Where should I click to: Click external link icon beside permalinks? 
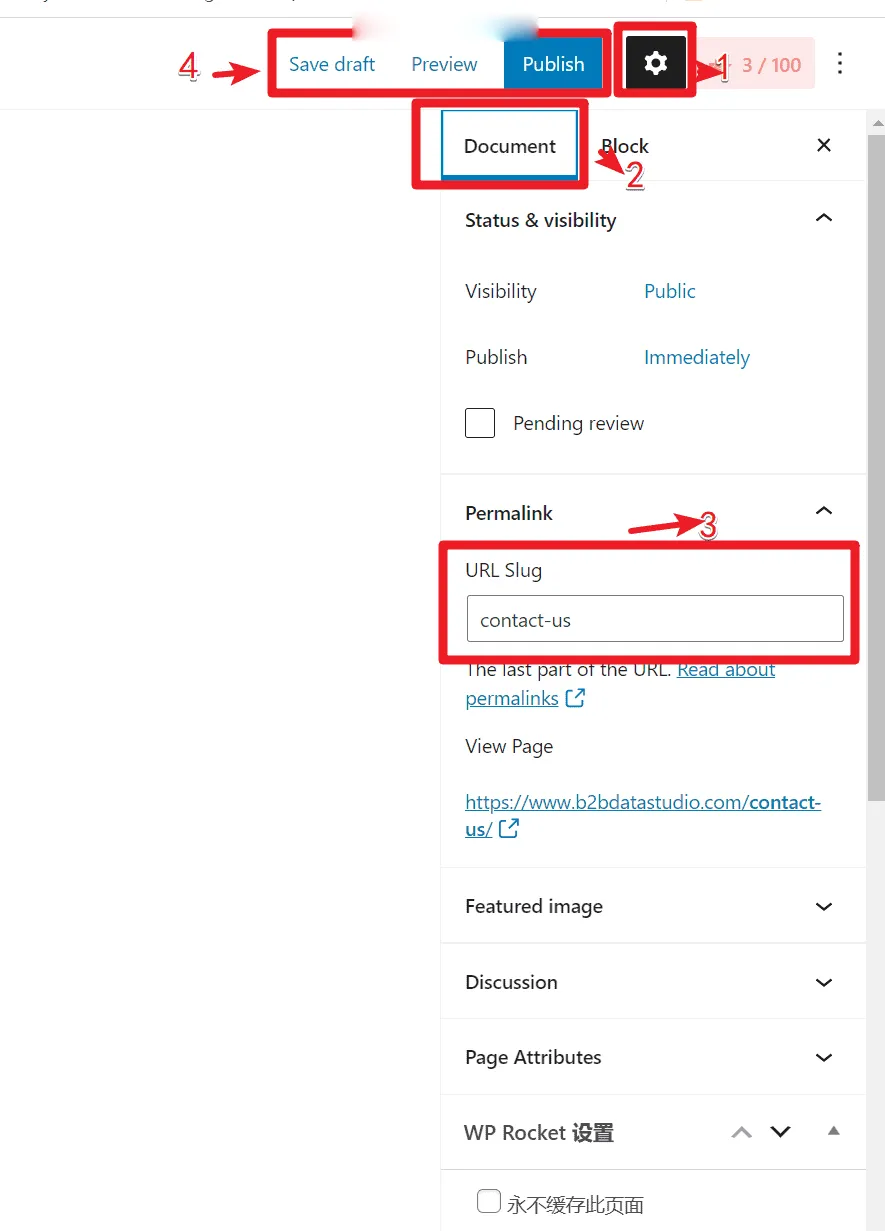click(575, 698)
